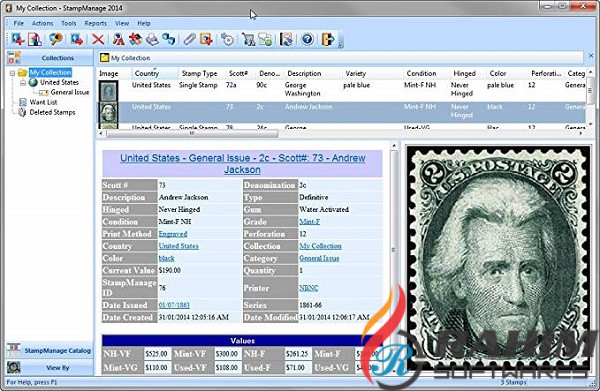Click the report document toolbar icon
This screenshot has height=391, width=600.
tap(35, 39)
